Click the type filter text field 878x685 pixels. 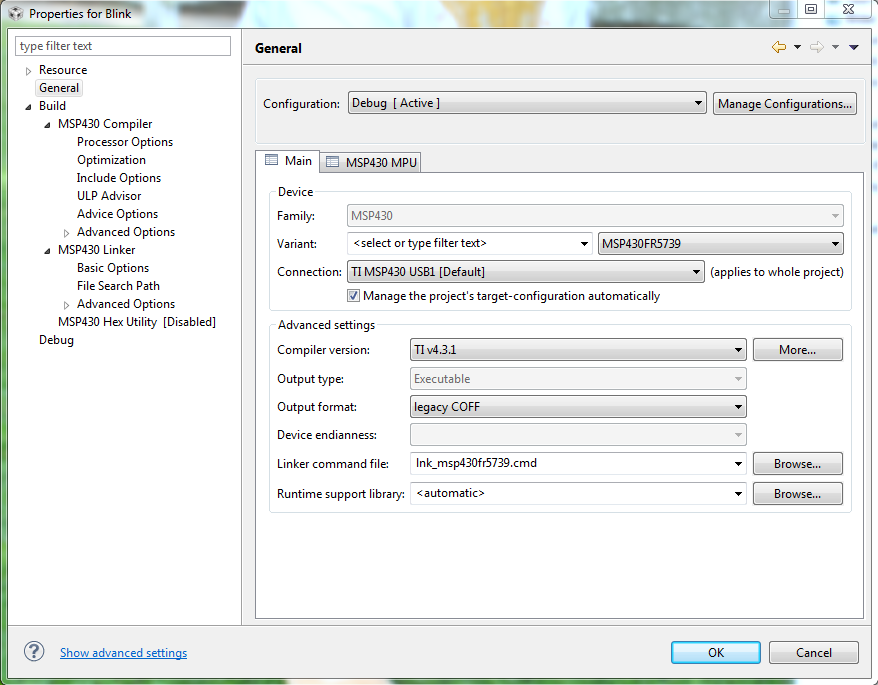point(123,46)
